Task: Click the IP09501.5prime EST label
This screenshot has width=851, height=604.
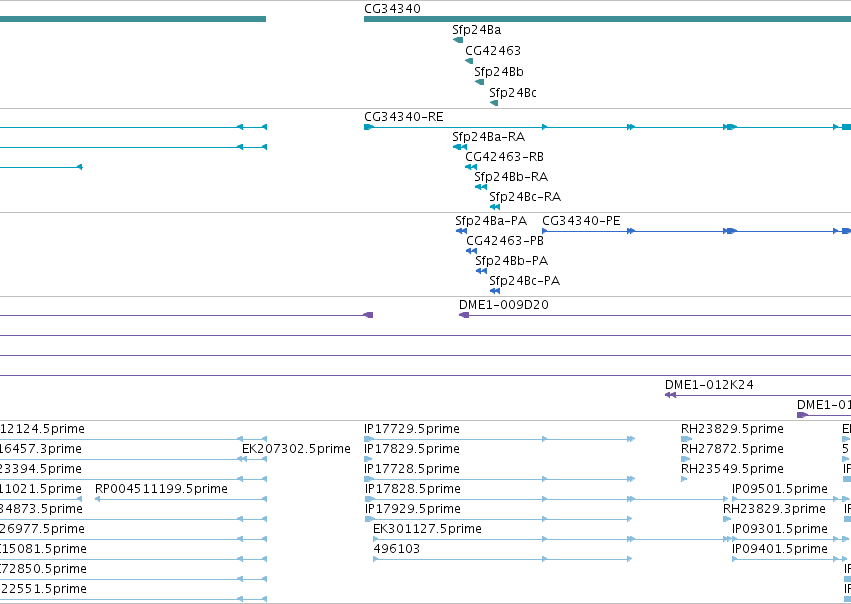Action: click(x=780, y=489)
